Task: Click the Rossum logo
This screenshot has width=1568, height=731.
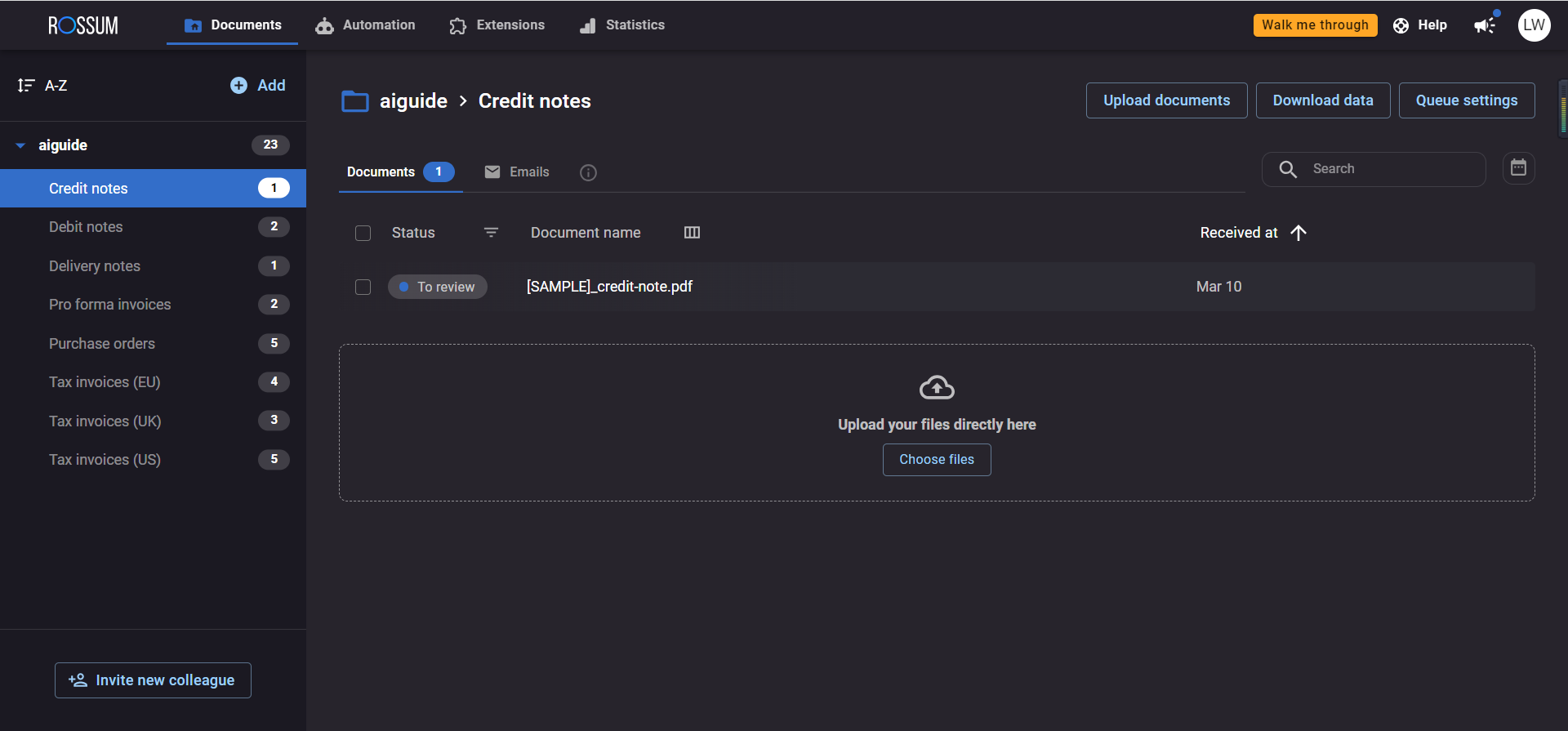Action: pos(83,25)
